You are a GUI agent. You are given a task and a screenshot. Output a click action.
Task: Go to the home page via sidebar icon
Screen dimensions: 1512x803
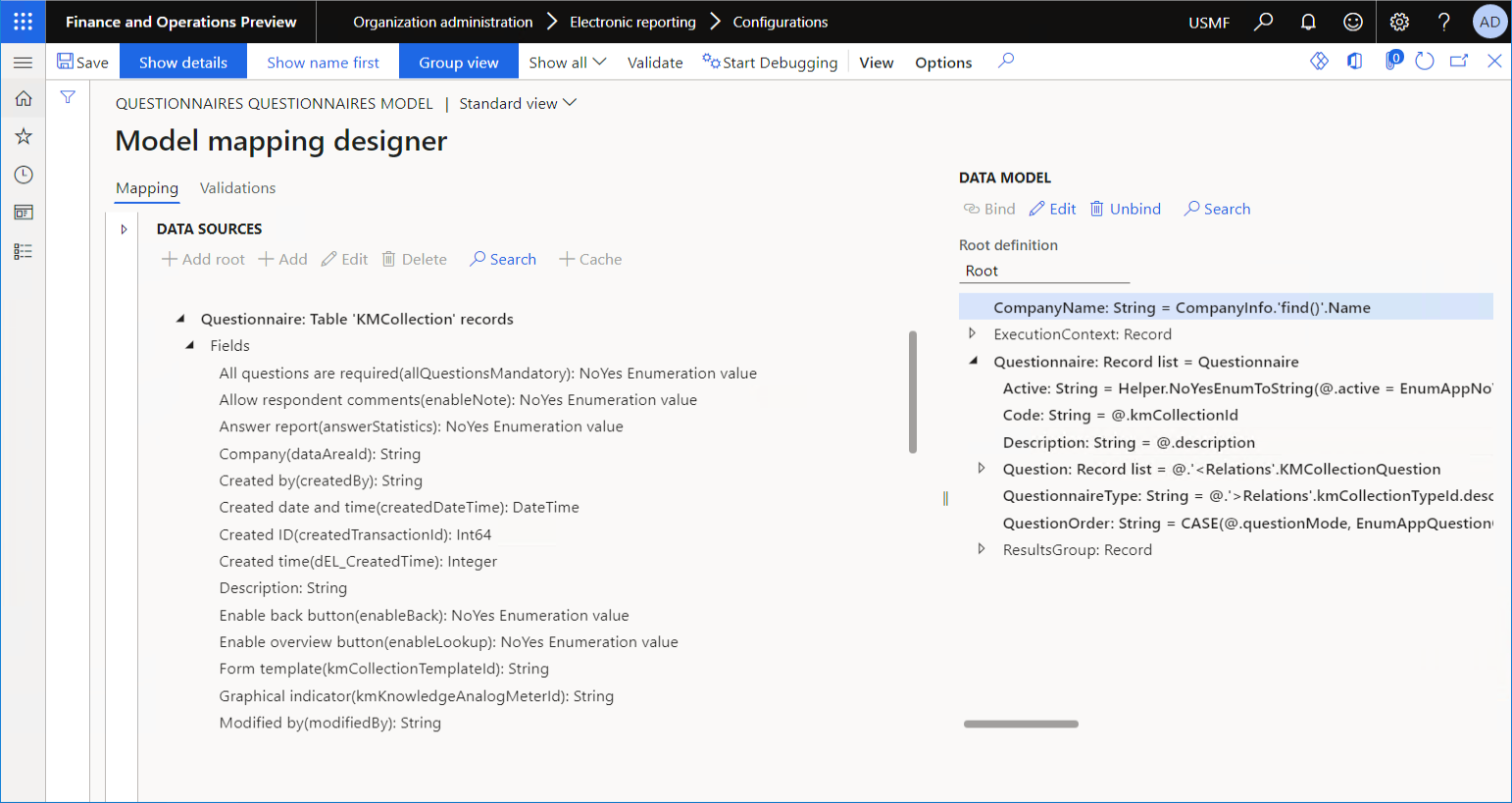22,98
